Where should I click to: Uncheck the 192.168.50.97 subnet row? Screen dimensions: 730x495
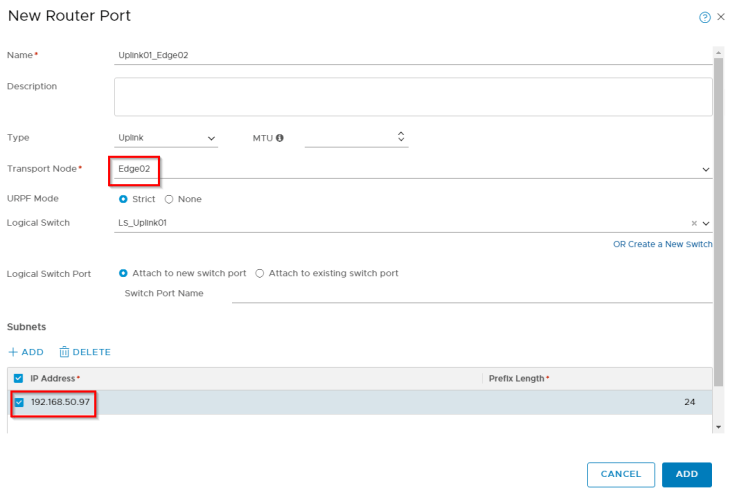click(x=19, y=402)
